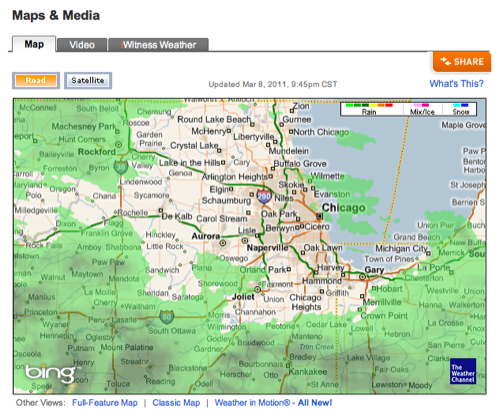Select the Map tab

(x=34, y=44)
